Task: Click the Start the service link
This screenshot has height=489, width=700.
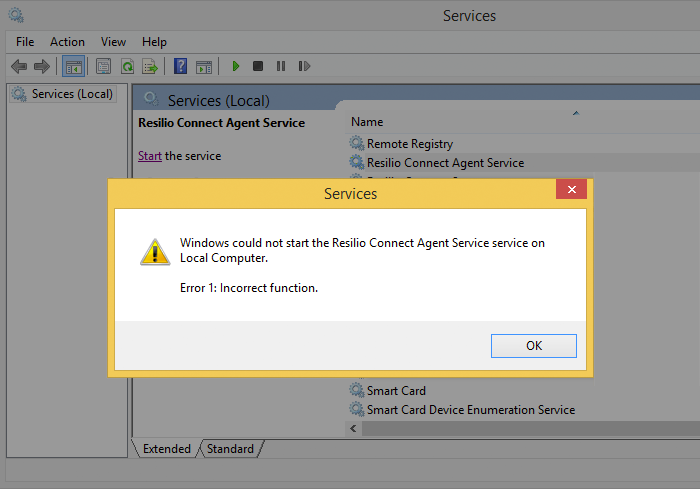Action: [x=149, y=156]
